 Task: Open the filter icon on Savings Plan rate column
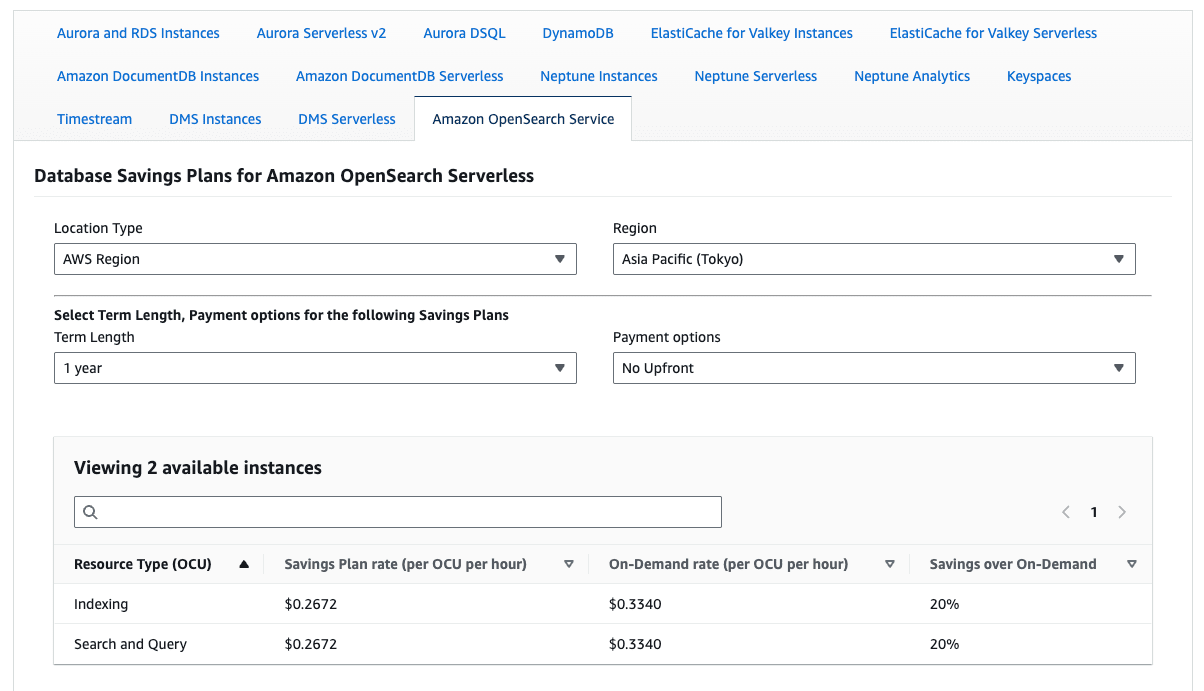click(x=569, y=563)
